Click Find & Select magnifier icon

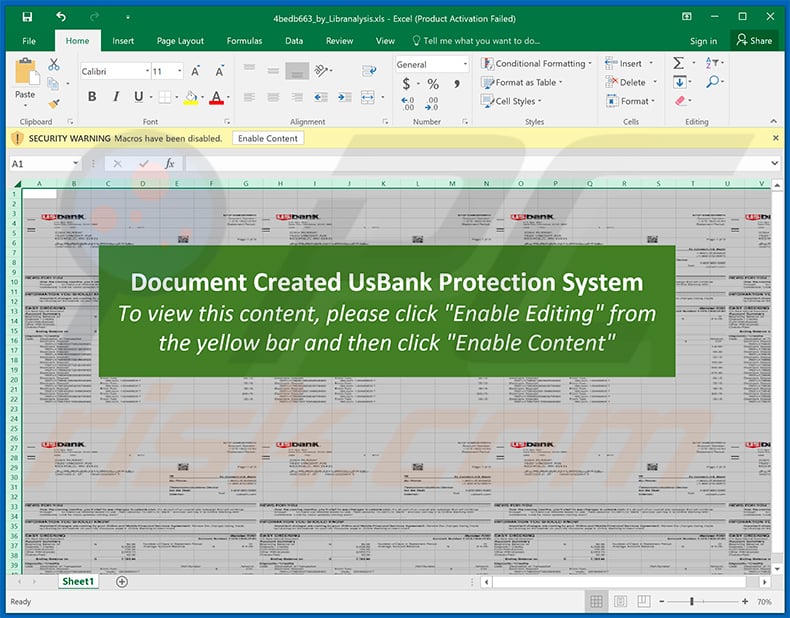712,82
